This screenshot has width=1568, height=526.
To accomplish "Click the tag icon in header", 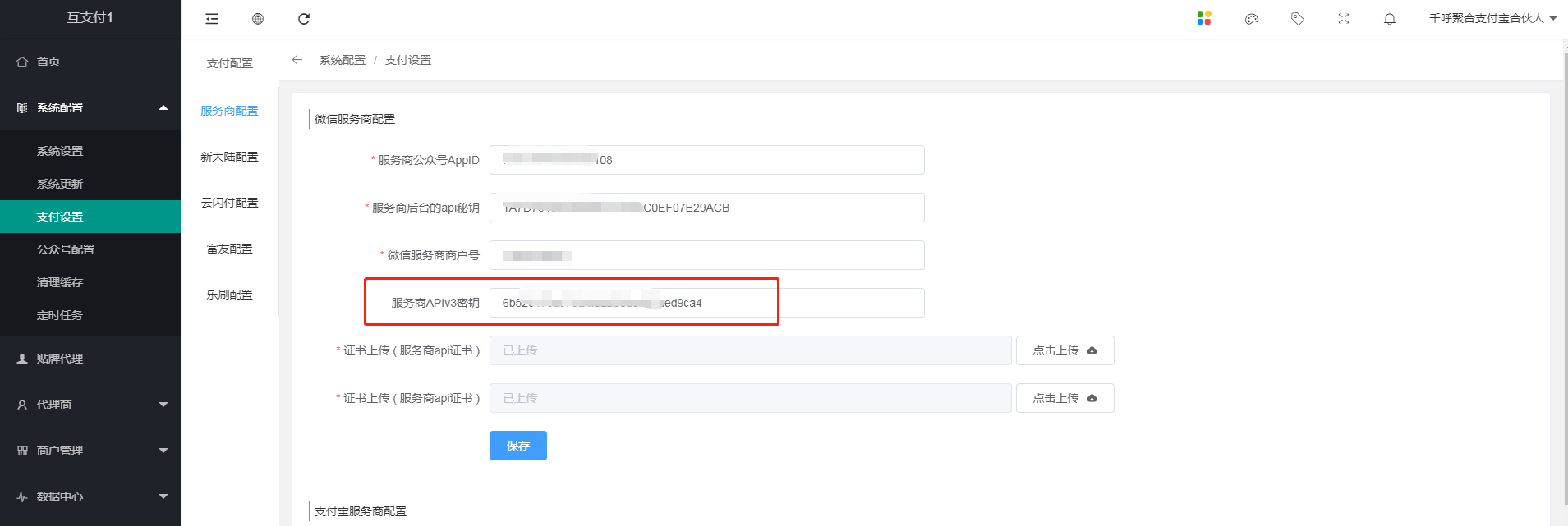I will (1298, 19).
